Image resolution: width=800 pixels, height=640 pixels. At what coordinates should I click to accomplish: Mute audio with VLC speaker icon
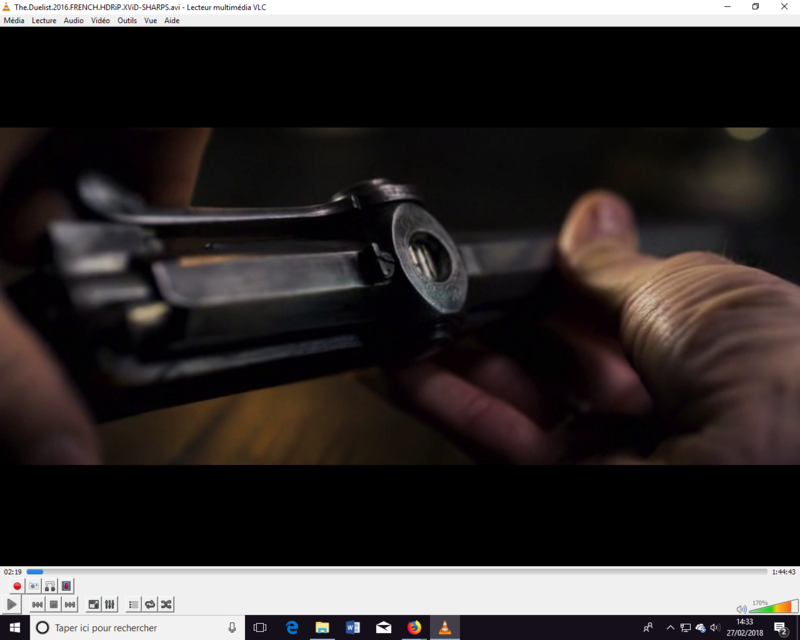point(741,608)
